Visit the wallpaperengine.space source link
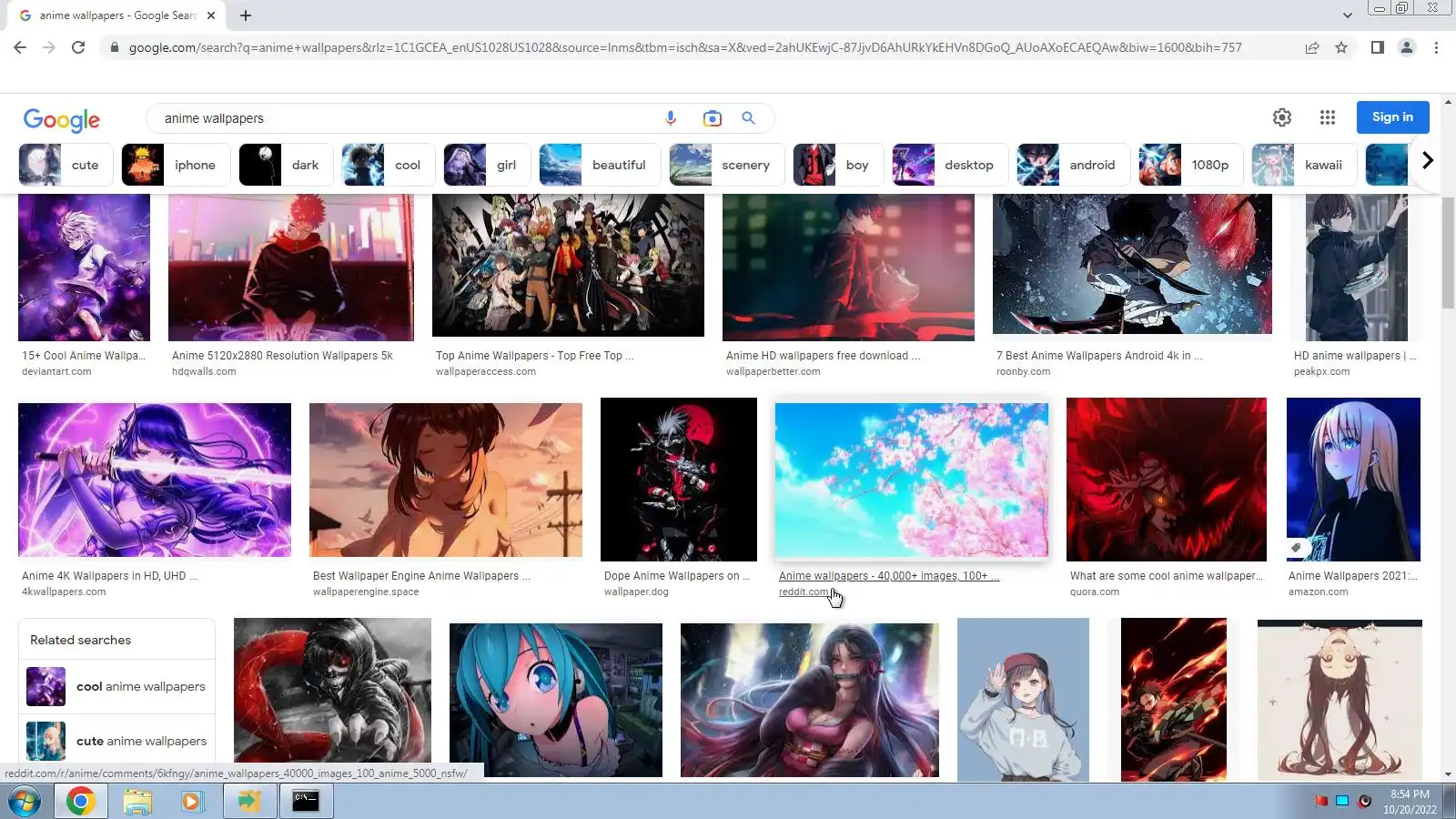This screenshot has width=1456, height=819. coord(366,591)
